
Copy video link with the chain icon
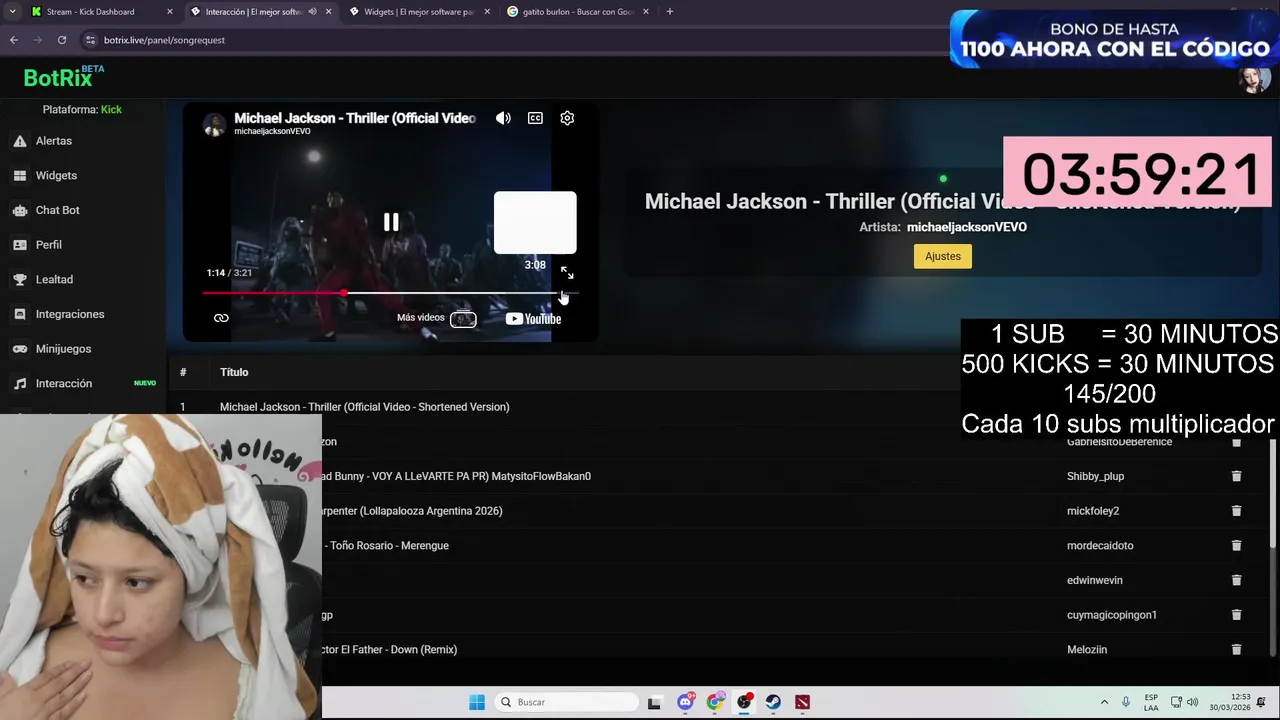tap(221, 318)
